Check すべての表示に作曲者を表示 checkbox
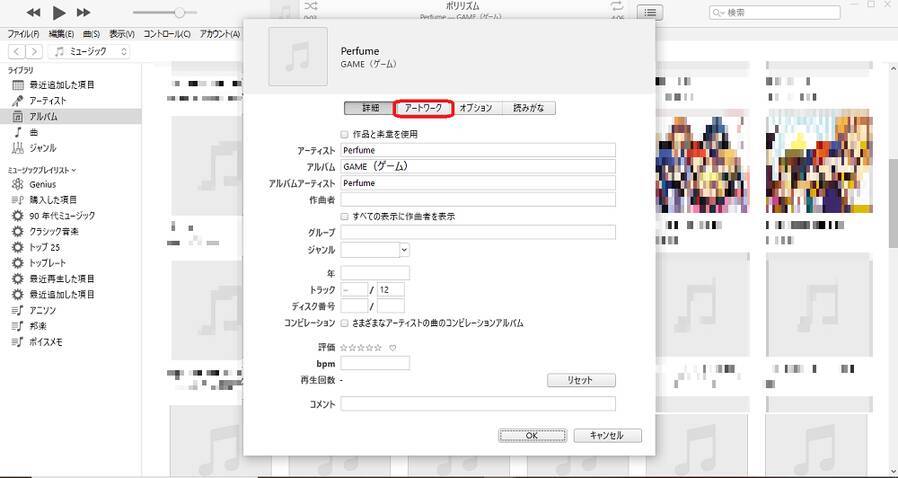The height and width of the screenshot is (478, 898). [x=344, y=216]
